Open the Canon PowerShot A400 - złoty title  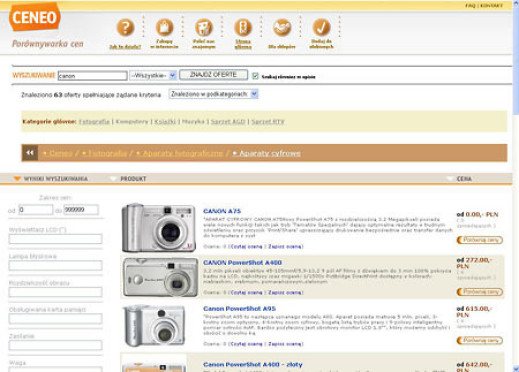click(253, 365)
